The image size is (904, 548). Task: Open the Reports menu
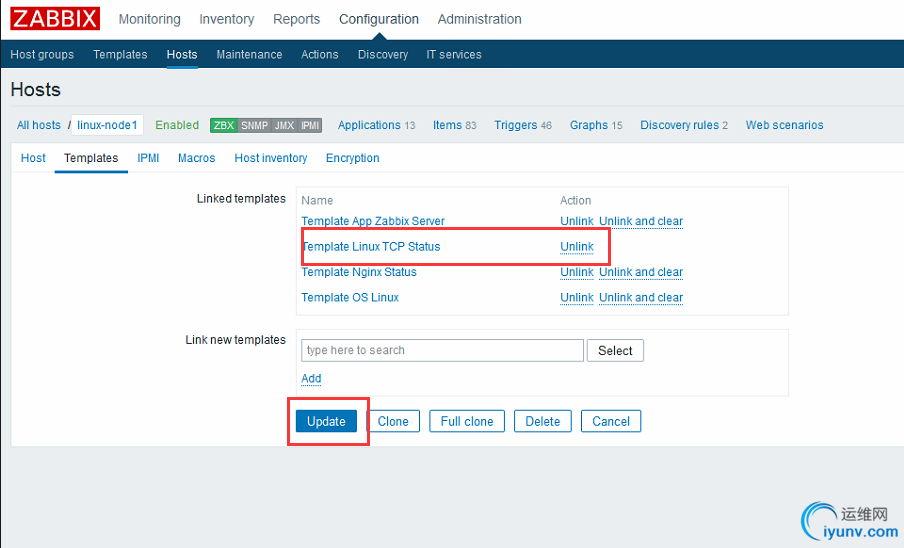pyautogui.click(x=296, y=19)
